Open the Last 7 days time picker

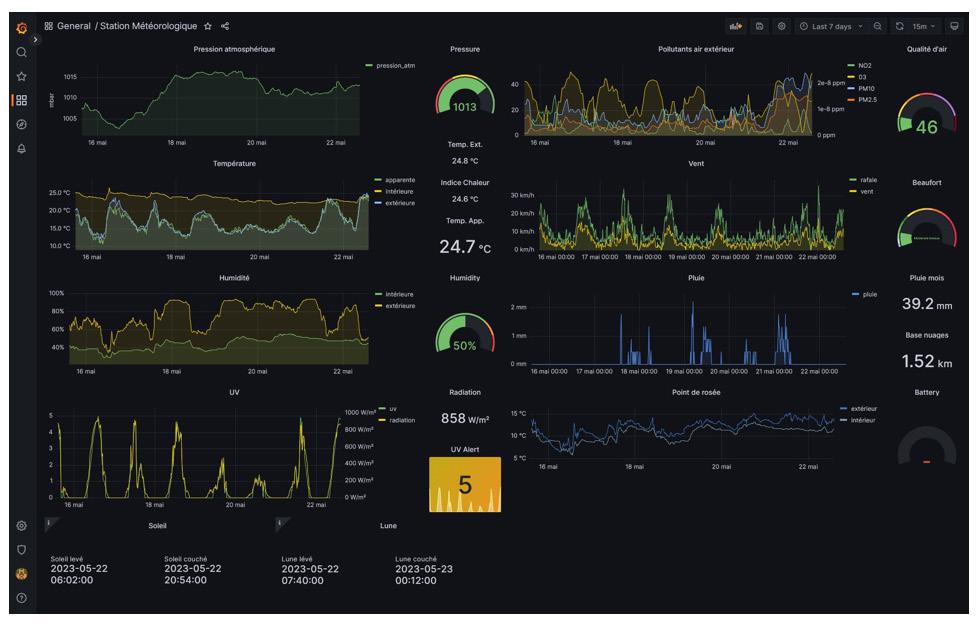(832, 26)
